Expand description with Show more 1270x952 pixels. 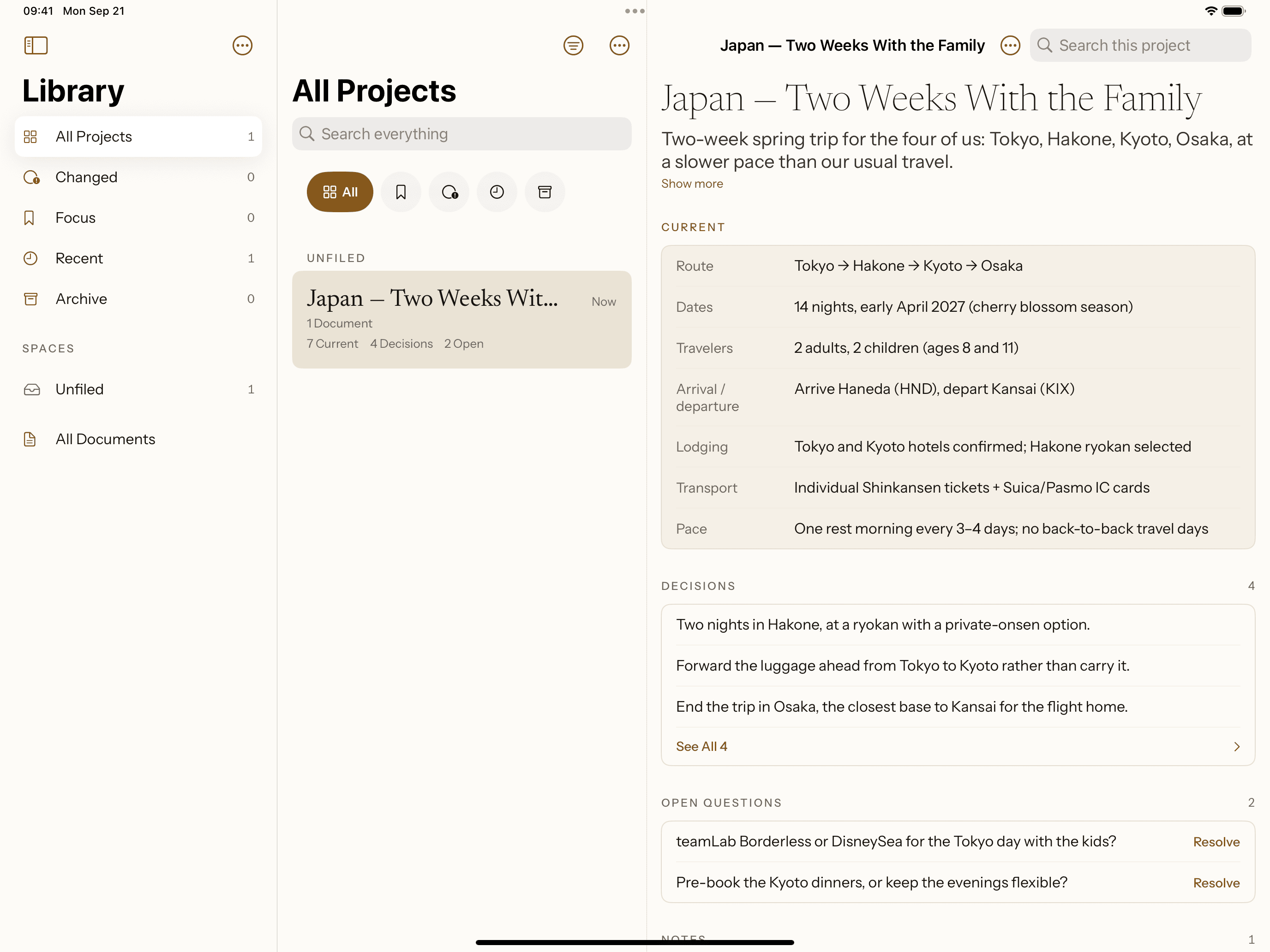[692, 184]
